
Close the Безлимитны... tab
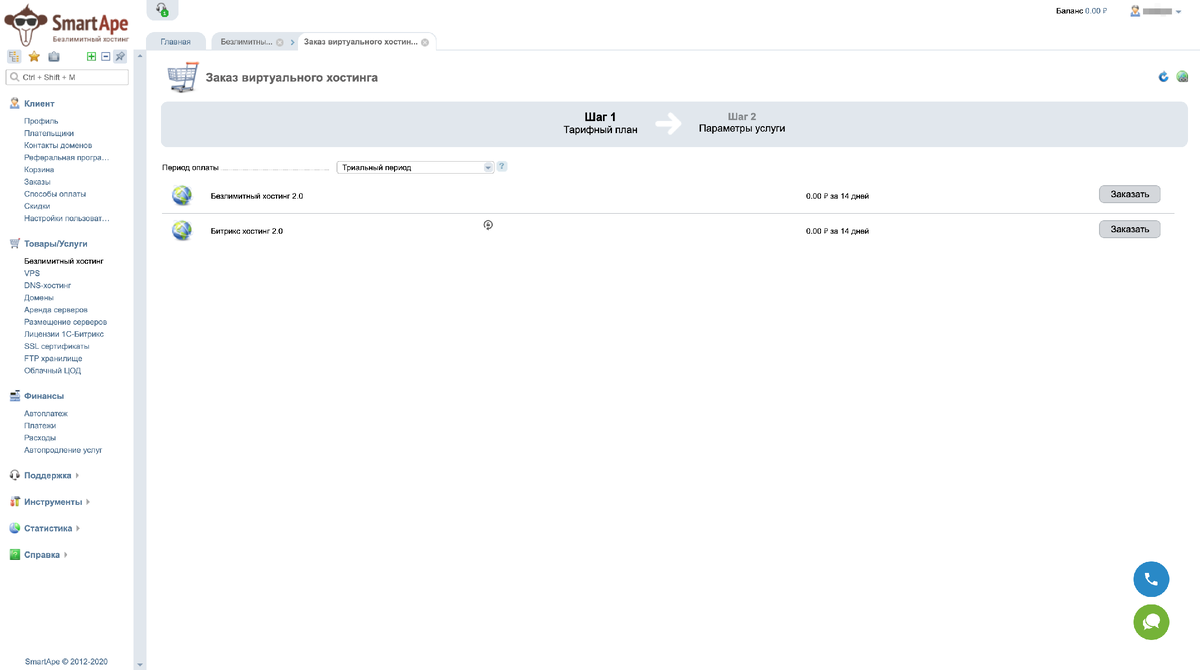pyautogui.click(x=280, y=42)
